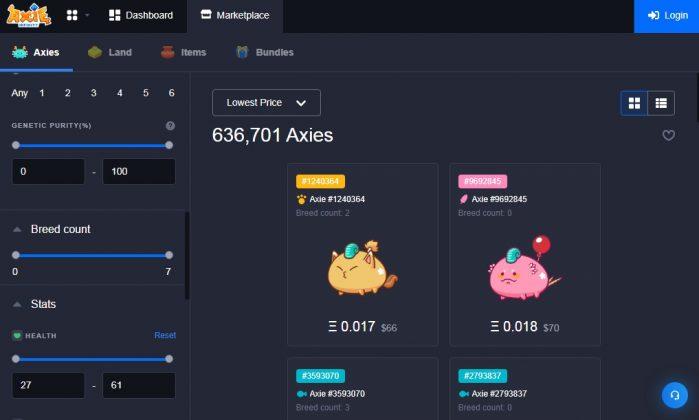Screen dimensions: 699x420
Task: Open the Bundles category tab
Action: click(x=265, y=52)
